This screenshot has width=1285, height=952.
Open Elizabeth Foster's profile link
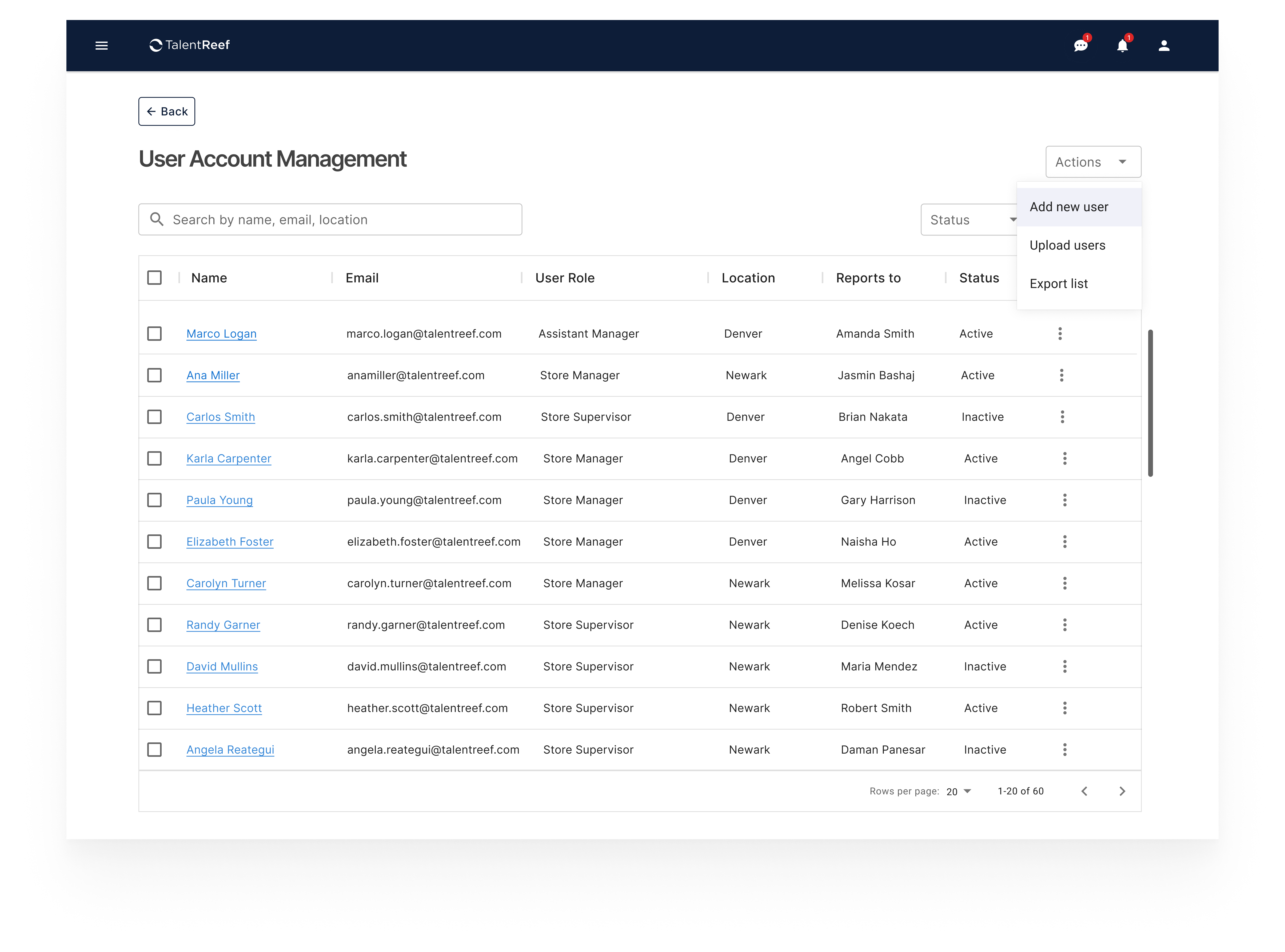tap(229, 542)
